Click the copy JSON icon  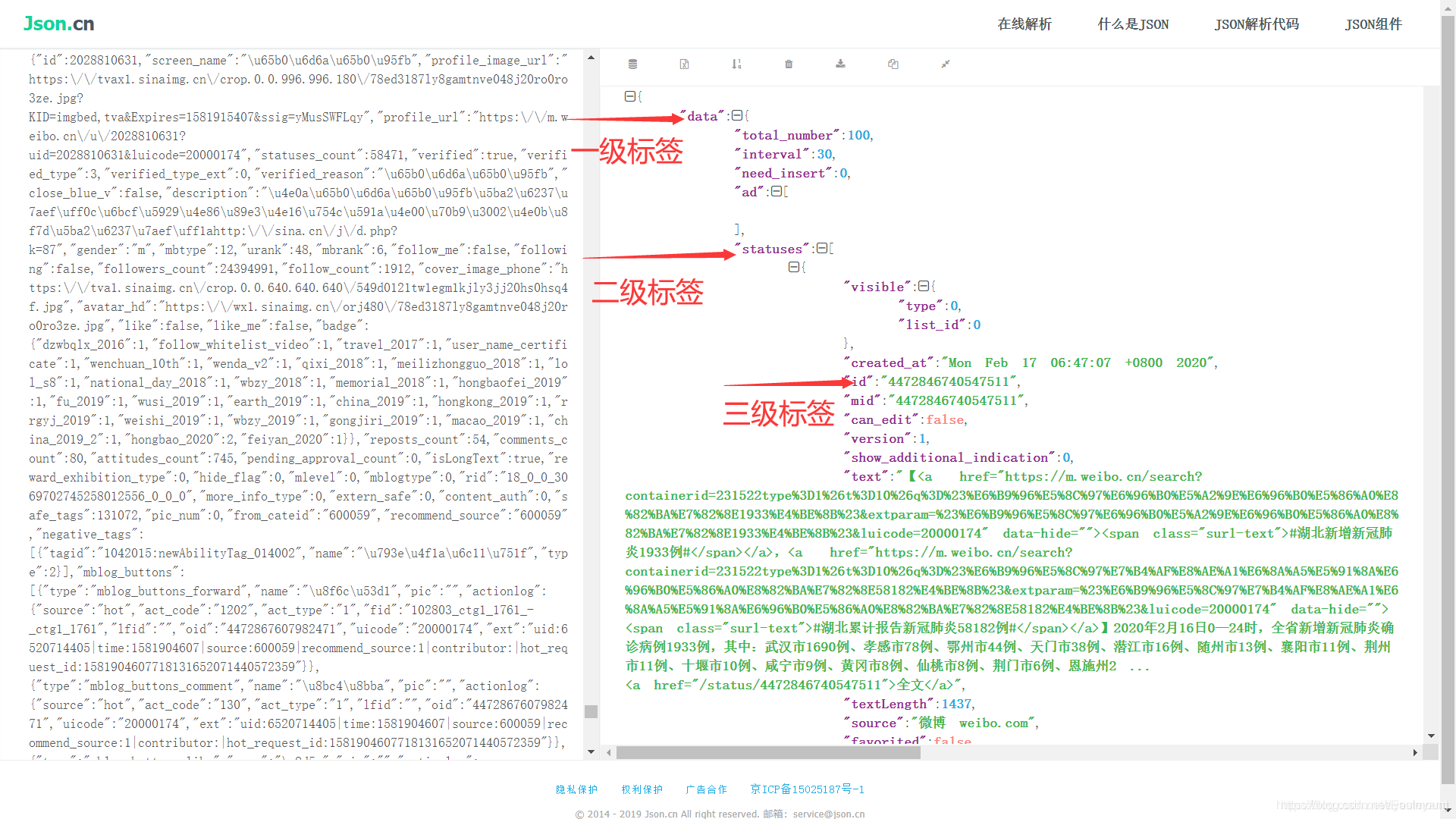pyautogui.click(x=893, y=64)
